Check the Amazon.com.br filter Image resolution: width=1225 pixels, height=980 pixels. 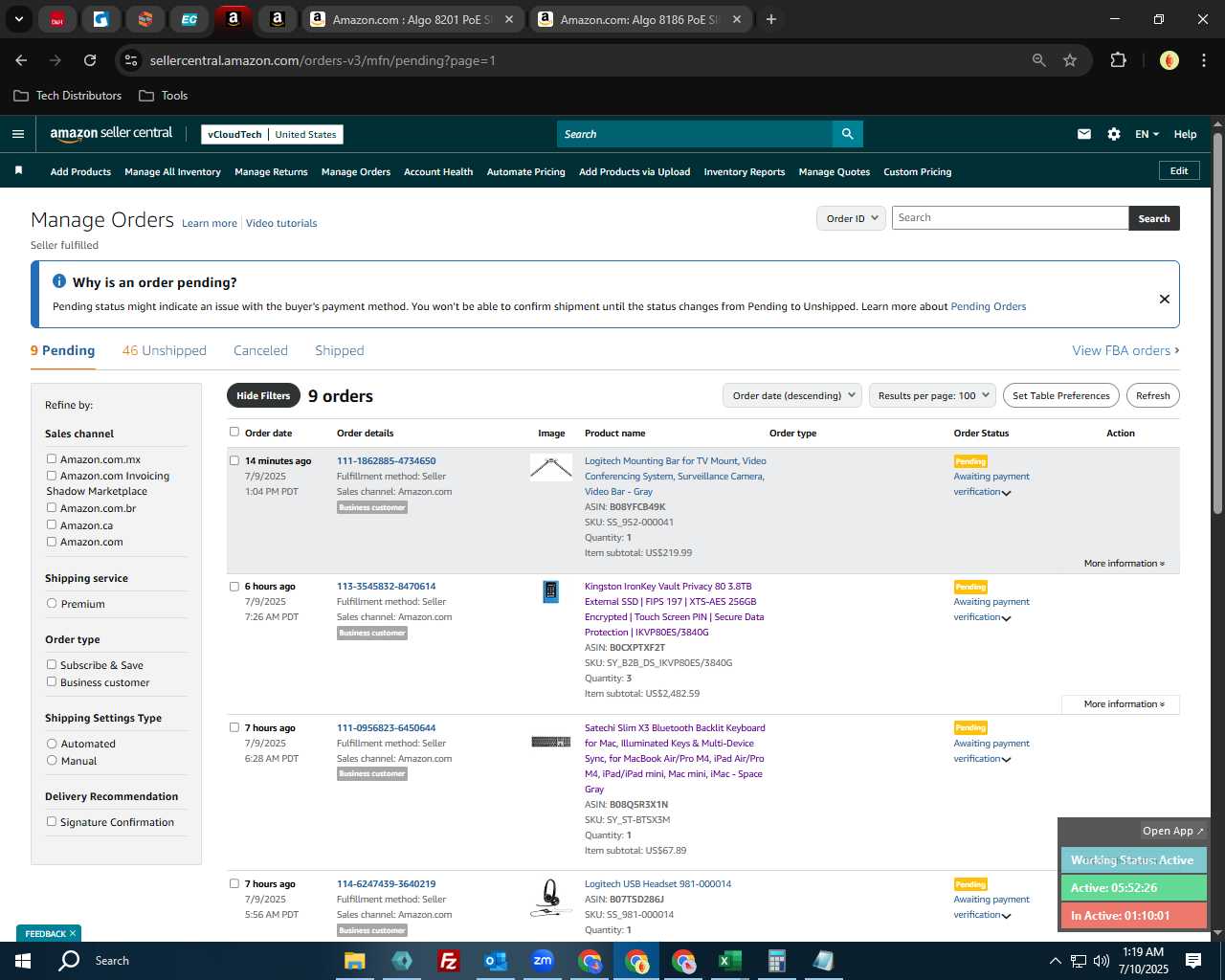pyautogui.click(x=52, y=507)
